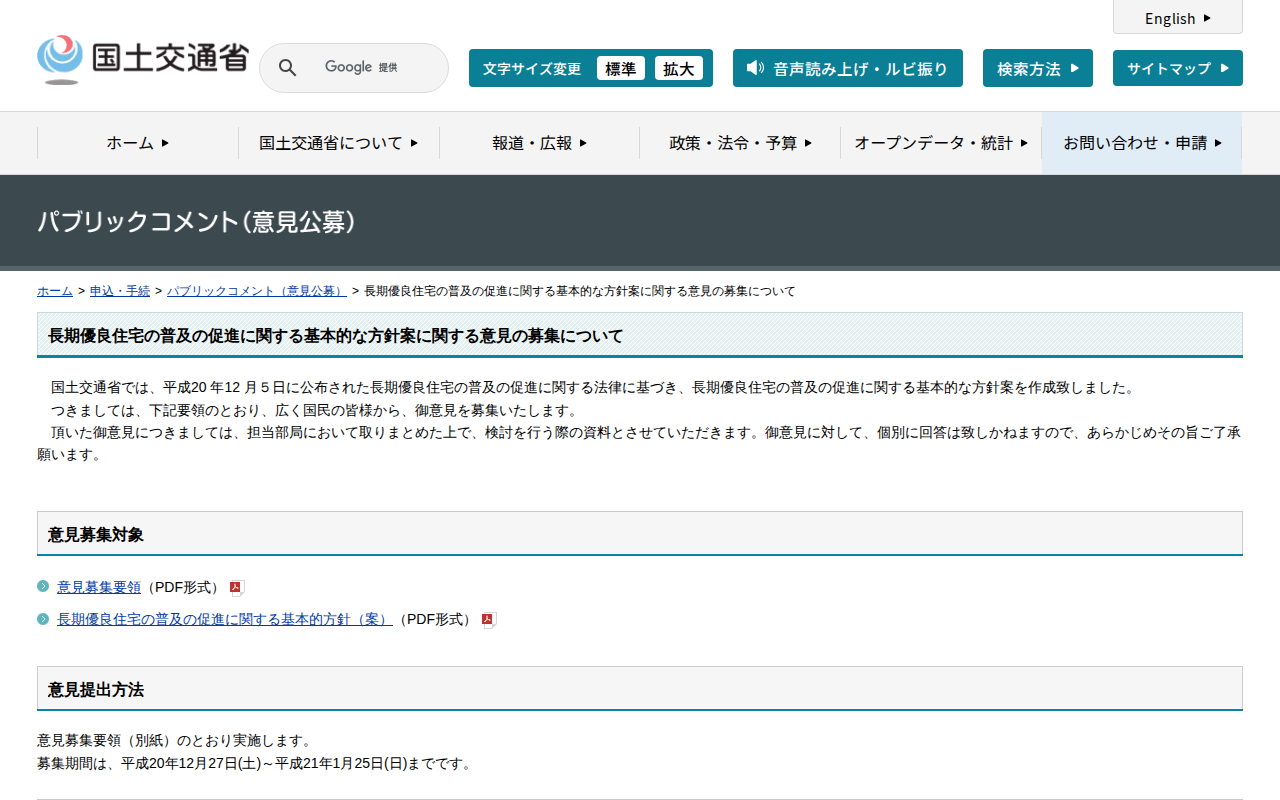
Task: Select 標準 text size option
Action: point(621,68)
